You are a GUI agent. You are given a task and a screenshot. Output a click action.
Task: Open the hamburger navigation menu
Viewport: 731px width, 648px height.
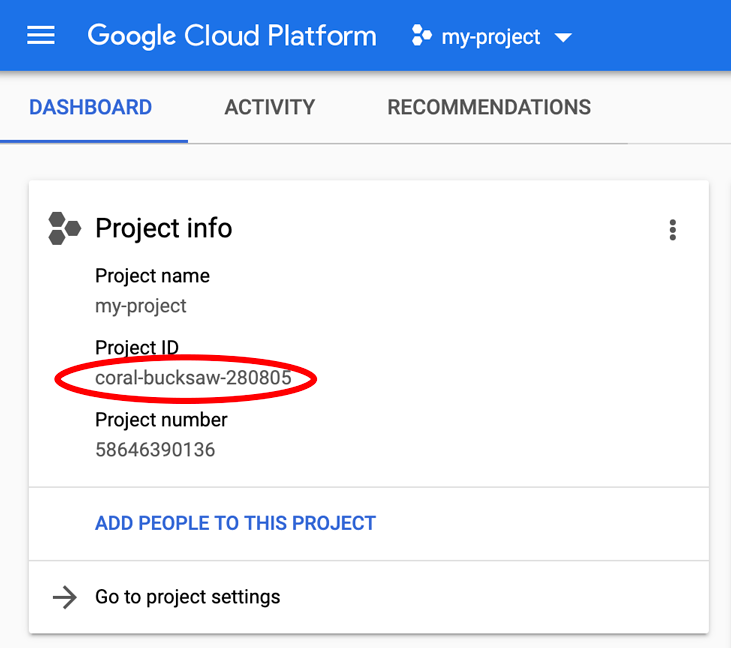(x=41, y=37)
